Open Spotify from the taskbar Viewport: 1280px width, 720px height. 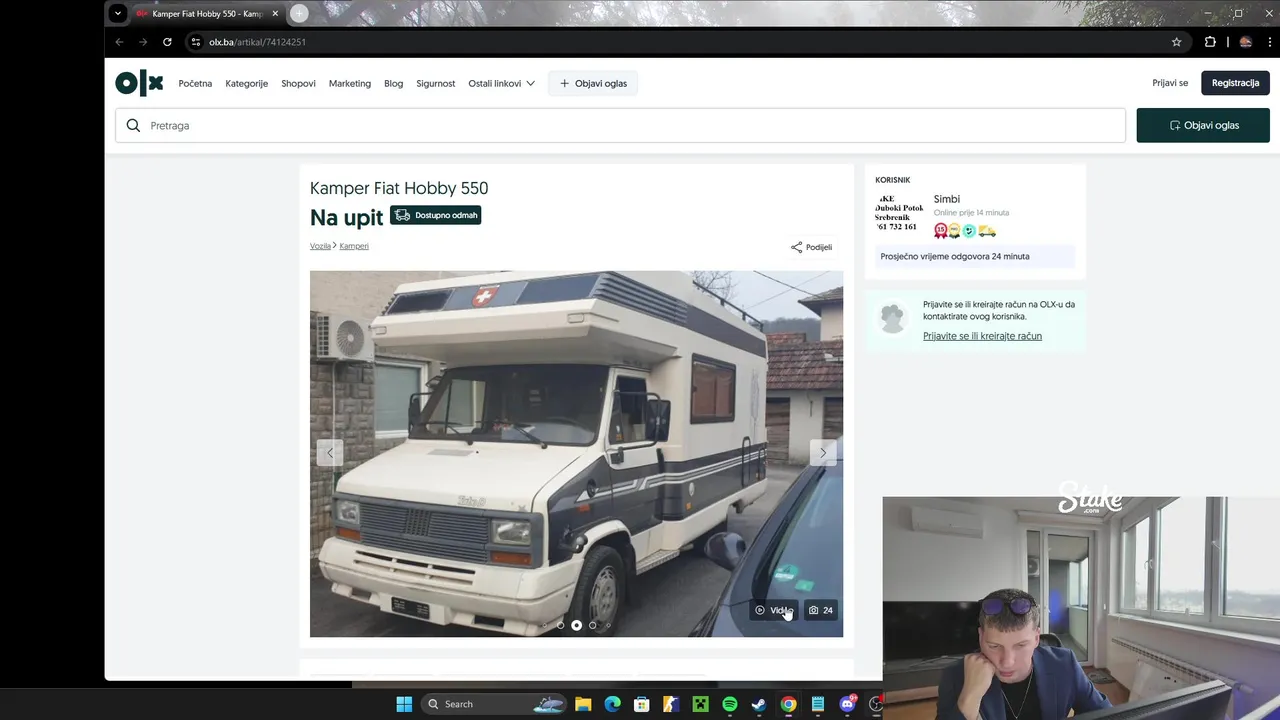[730, 704]
